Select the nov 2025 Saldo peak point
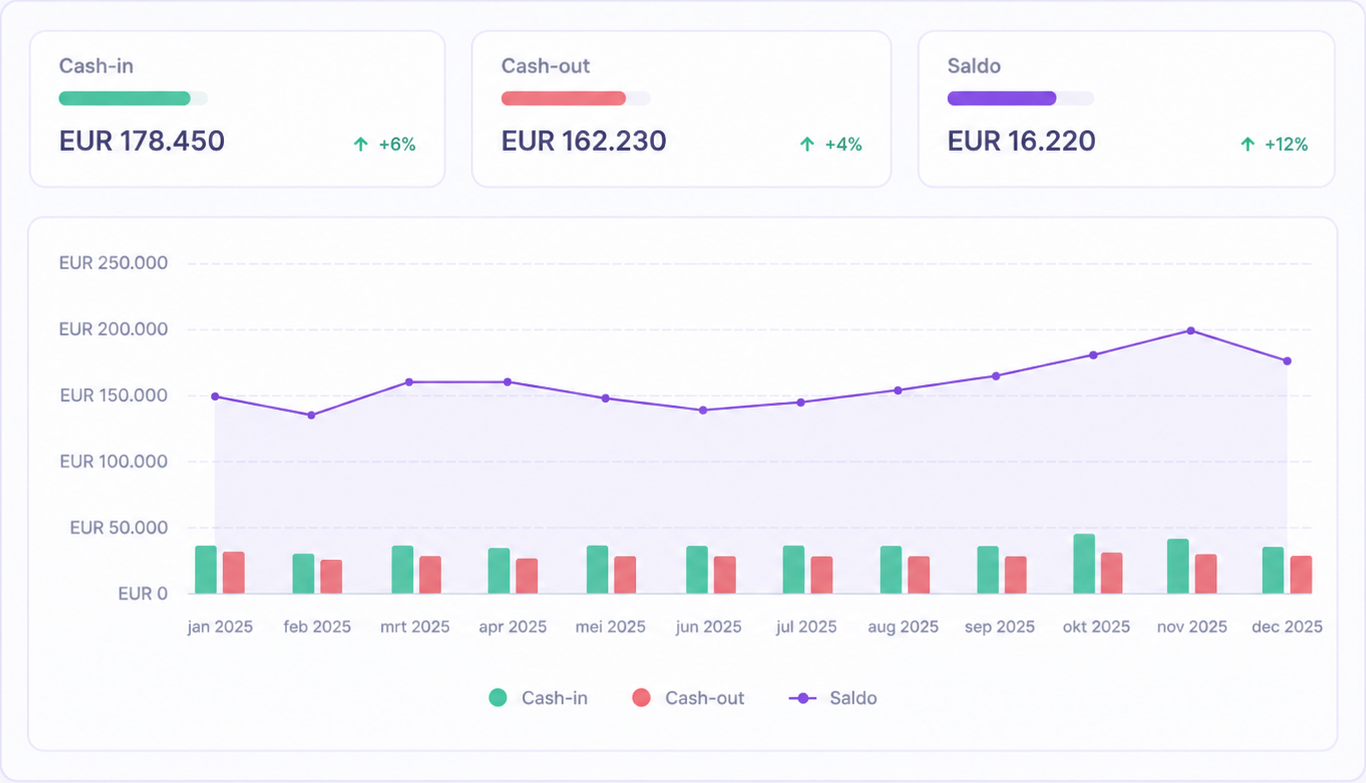Image resolution: width=1366 pixels, height=783 pixels. tap(1190, 330)
